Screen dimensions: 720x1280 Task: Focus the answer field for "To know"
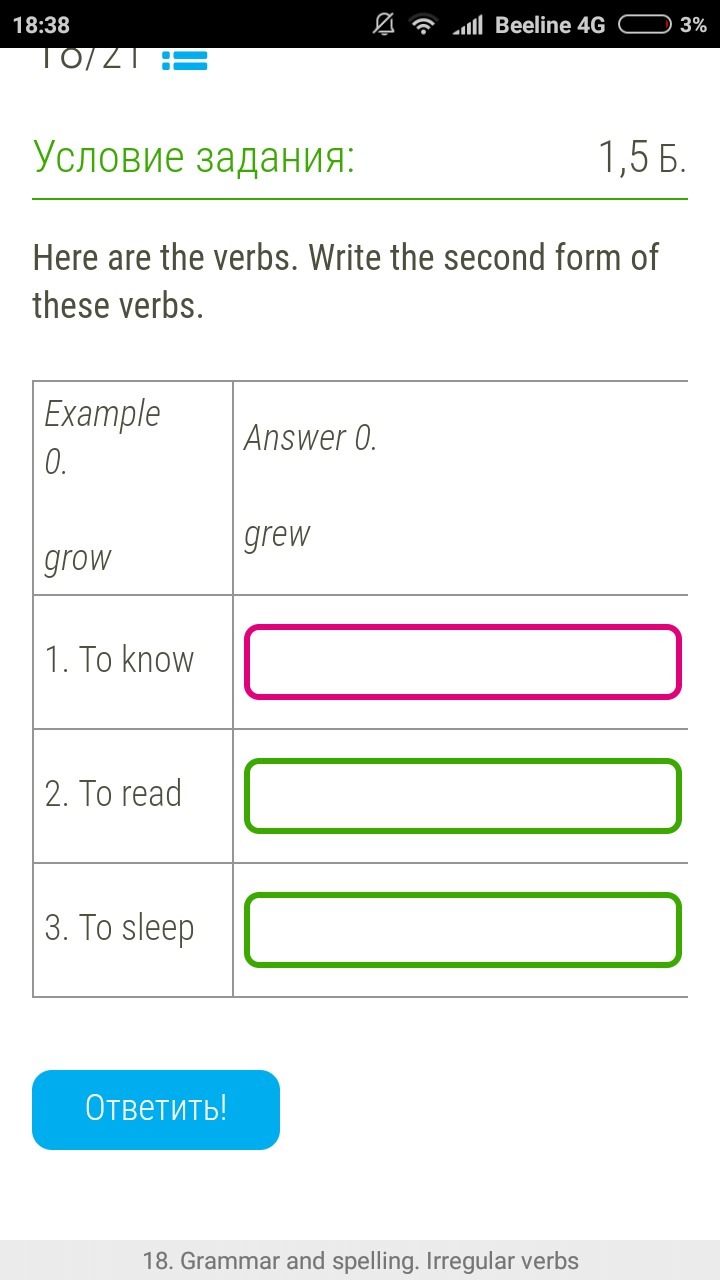coord(462,662)
